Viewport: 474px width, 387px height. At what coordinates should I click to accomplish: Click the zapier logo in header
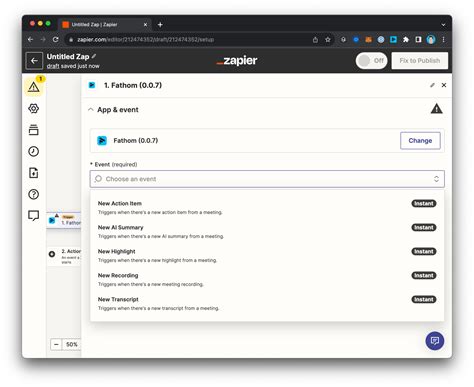[x=237, y=61]
